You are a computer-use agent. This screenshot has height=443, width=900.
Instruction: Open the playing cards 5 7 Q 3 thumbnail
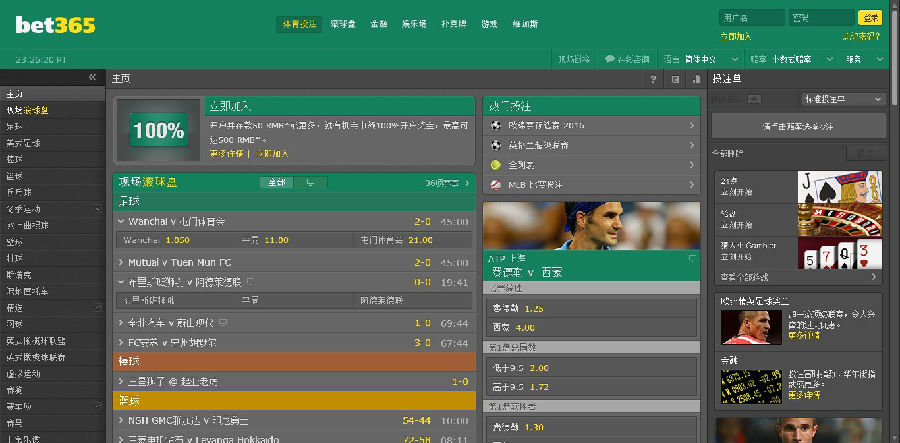840,253
